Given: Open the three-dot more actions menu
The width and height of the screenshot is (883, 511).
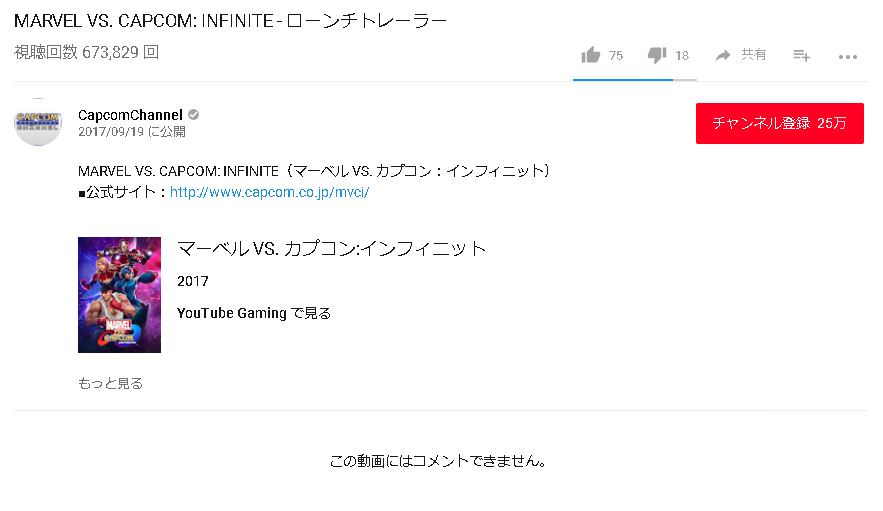Looking at the screenshot, I should click(848, 56).
